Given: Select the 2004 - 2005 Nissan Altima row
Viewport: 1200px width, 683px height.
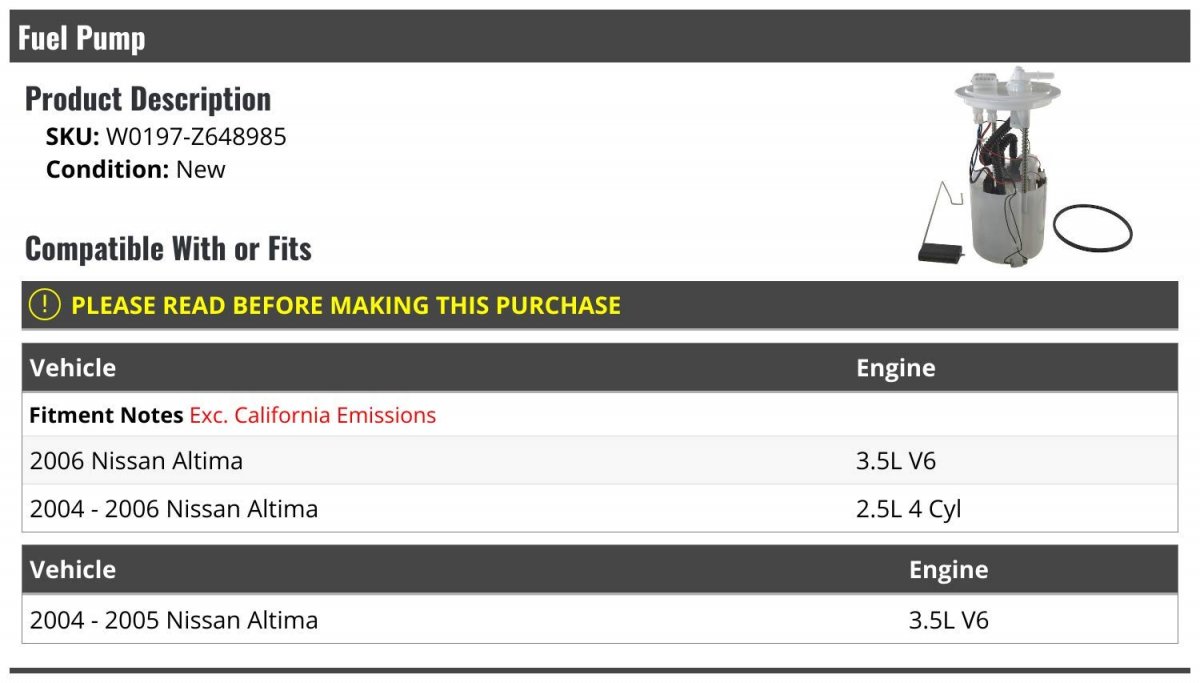Looking at the screenshot, I should click(x=600, y=620).
